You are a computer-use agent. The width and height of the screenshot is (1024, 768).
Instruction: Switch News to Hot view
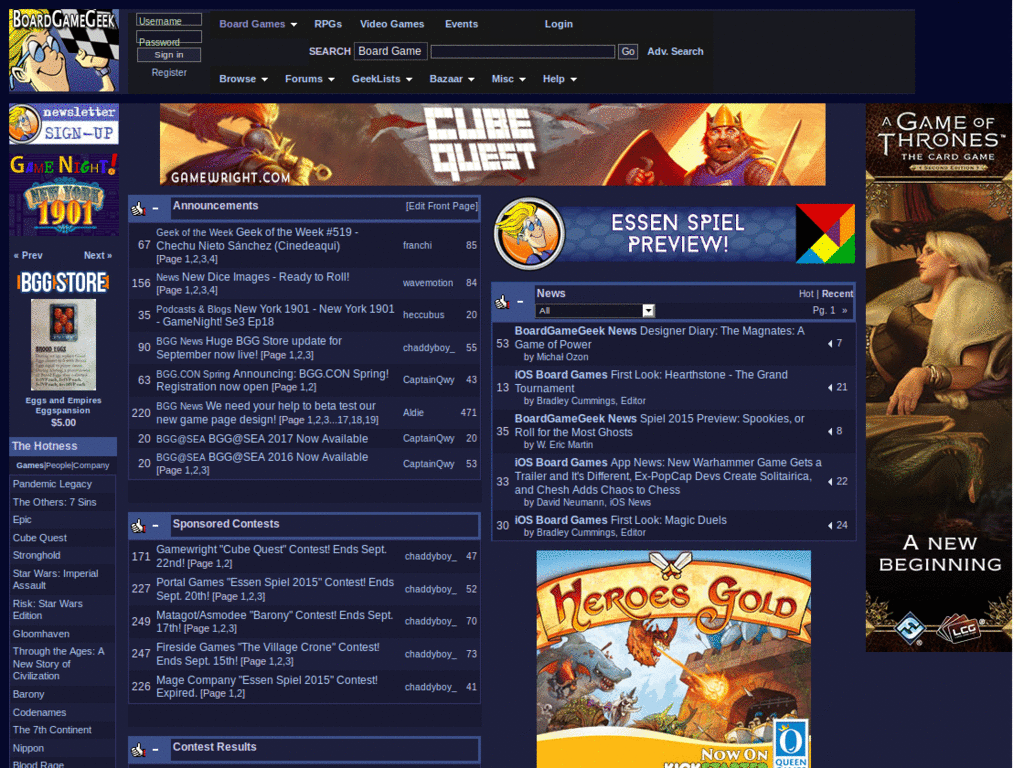pos(805,294)
